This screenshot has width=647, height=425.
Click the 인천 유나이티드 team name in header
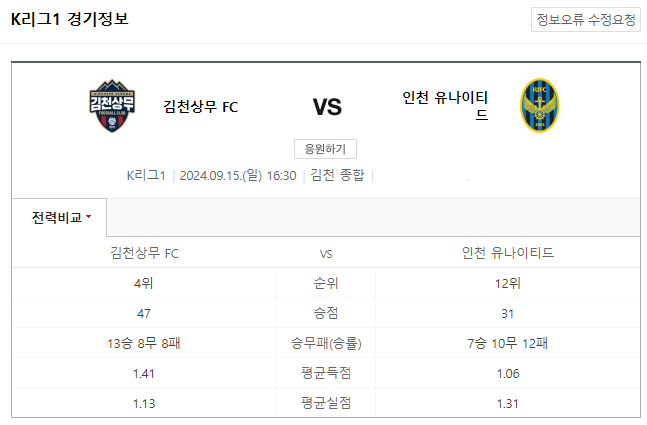pyautogui.click(x=446, y=106)
